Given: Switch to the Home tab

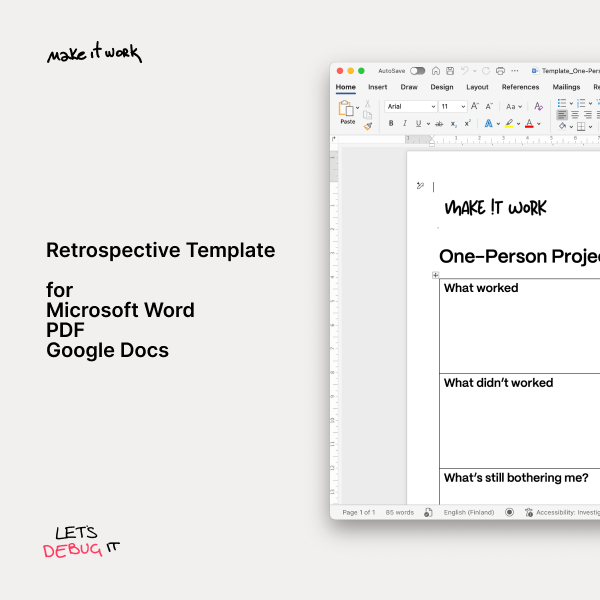Looking at the screenshot, I should tap(346, 87).
